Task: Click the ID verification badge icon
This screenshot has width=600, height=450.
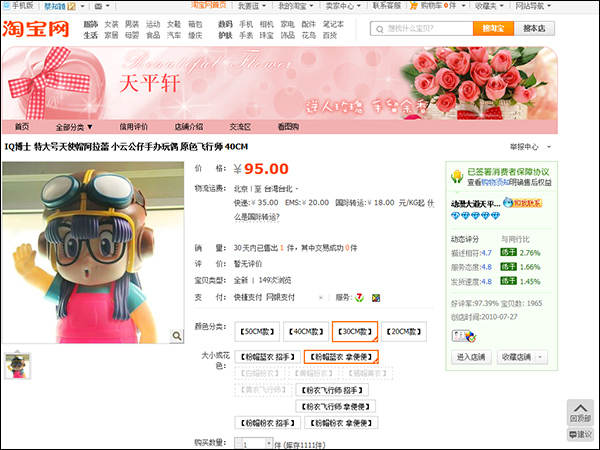Action: (464, 336)
